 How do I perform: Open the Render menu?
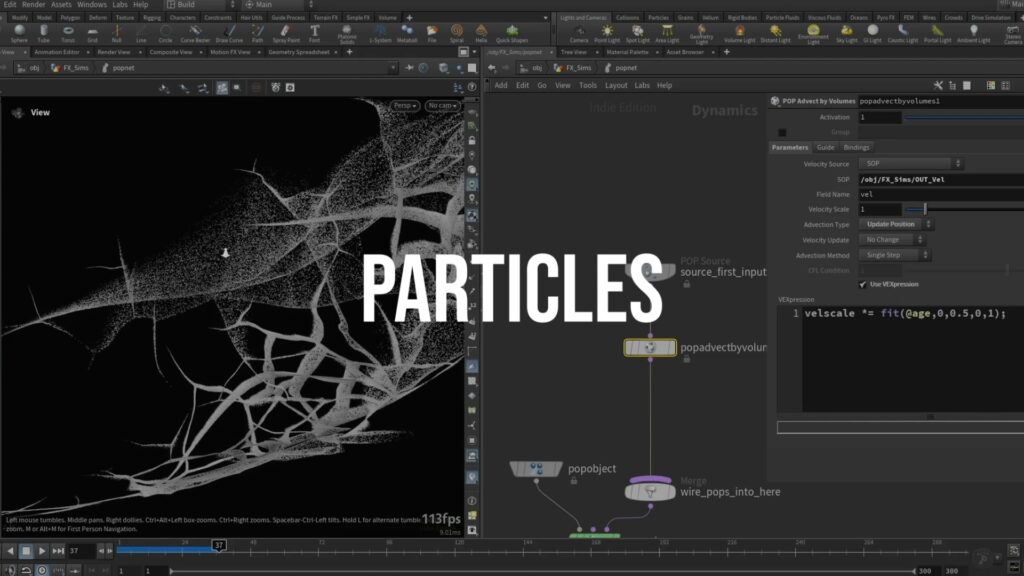(x=33, y=5)
